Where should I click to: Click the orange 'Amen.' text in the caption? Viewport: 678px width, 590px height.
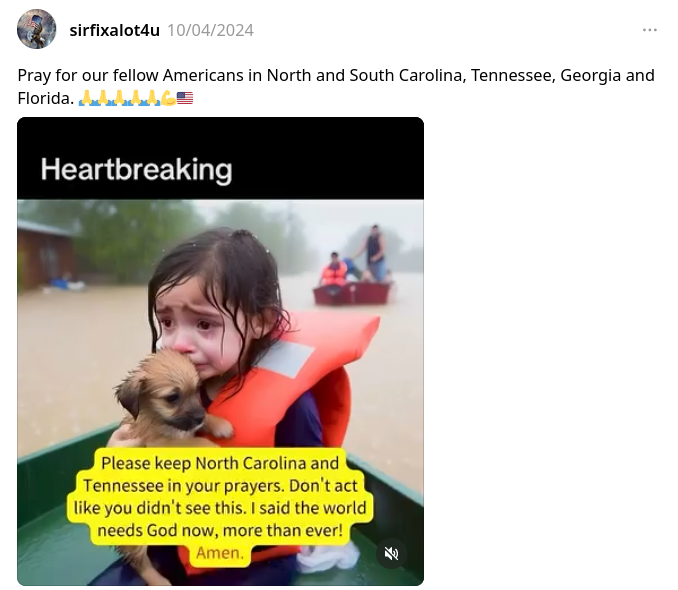point(220,553)
